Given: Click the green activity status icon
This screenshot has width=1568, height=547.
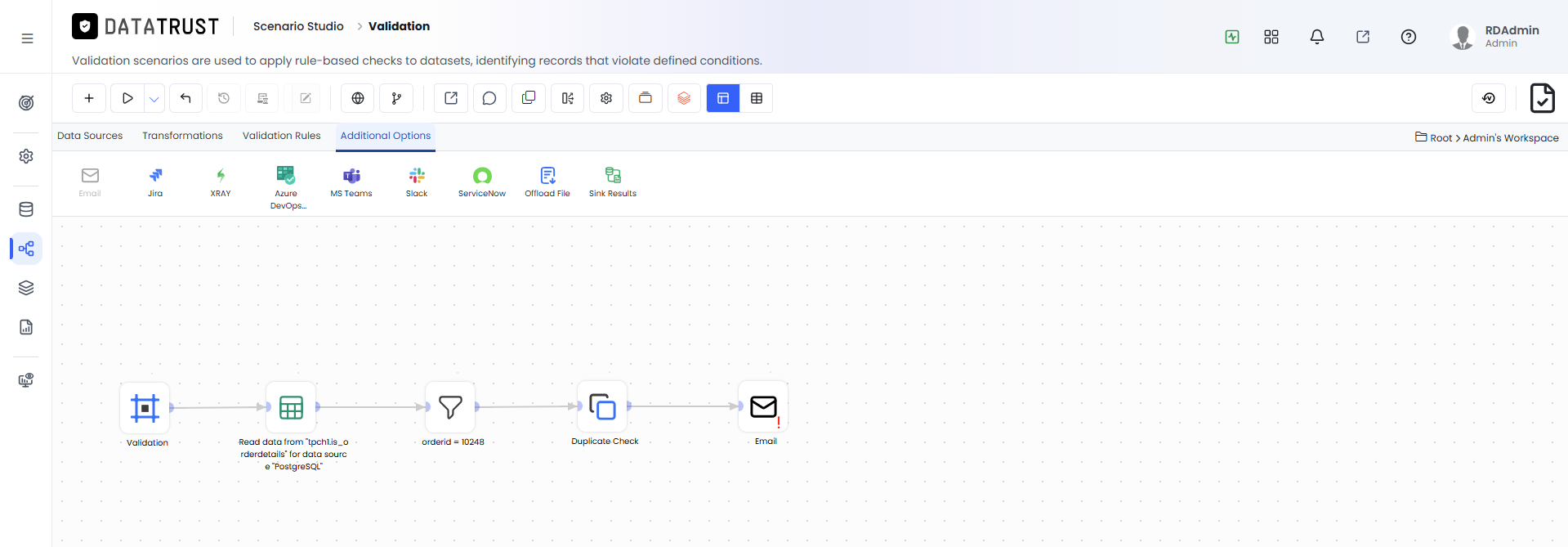Looking at the screenshot, I should pos(1232,37).
